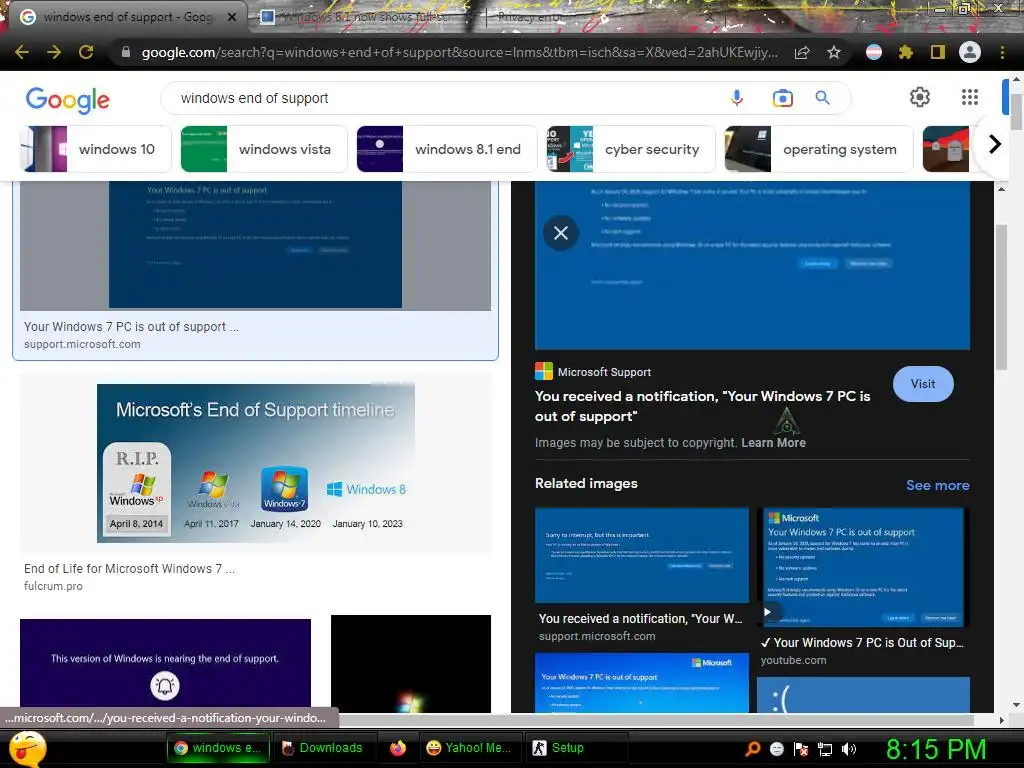Reload the current page
Screen dimensions: 1024x768
point(86,52)
